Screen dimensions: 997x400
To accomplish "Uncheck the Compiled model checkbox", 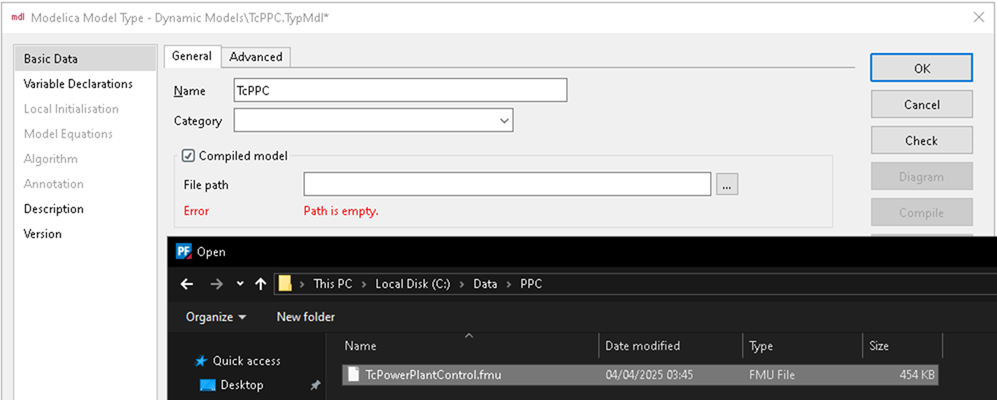I will point(188,156).
